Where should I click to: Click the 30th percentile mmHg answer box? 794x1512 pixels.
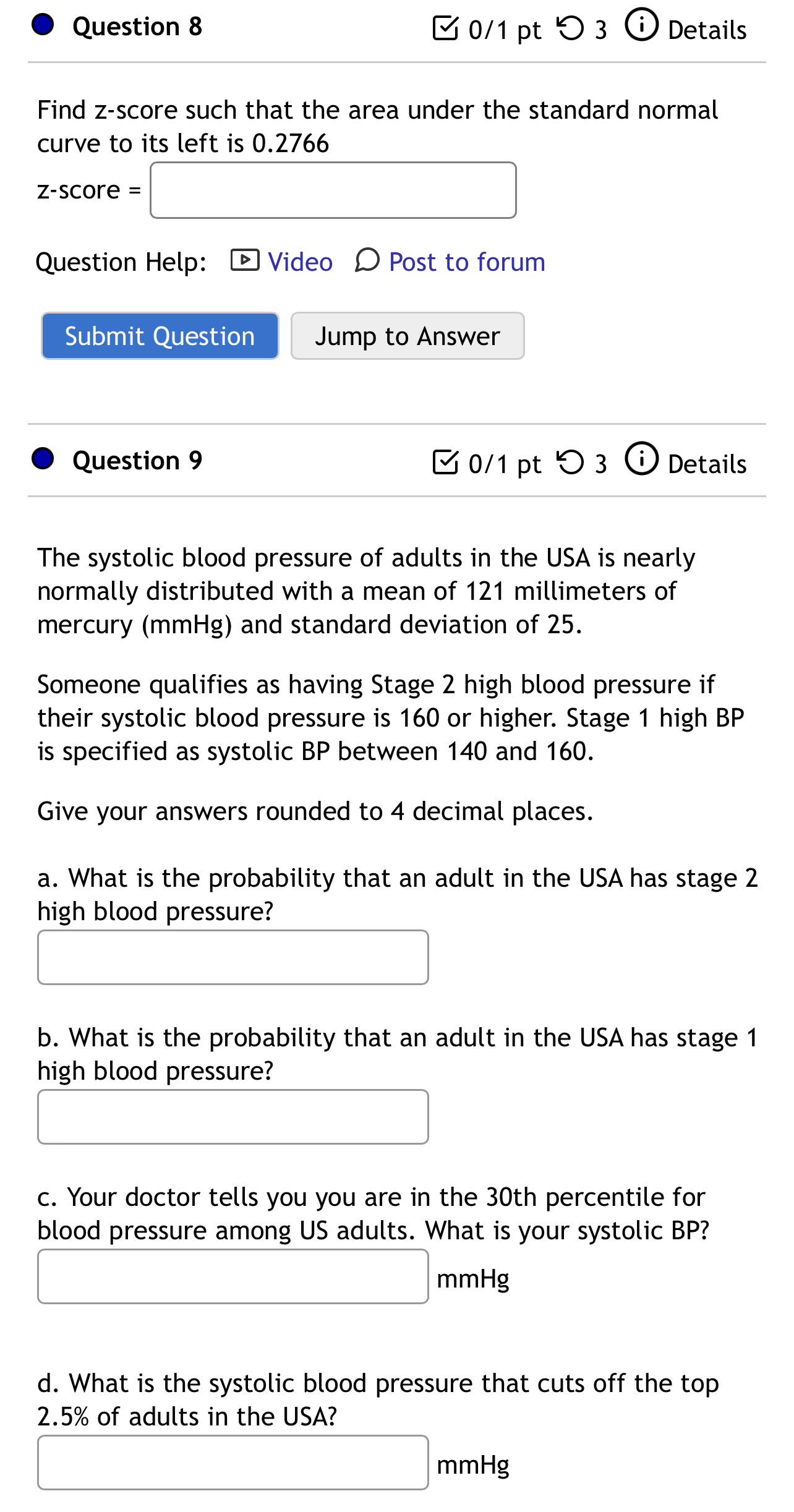pos(233,1276)
